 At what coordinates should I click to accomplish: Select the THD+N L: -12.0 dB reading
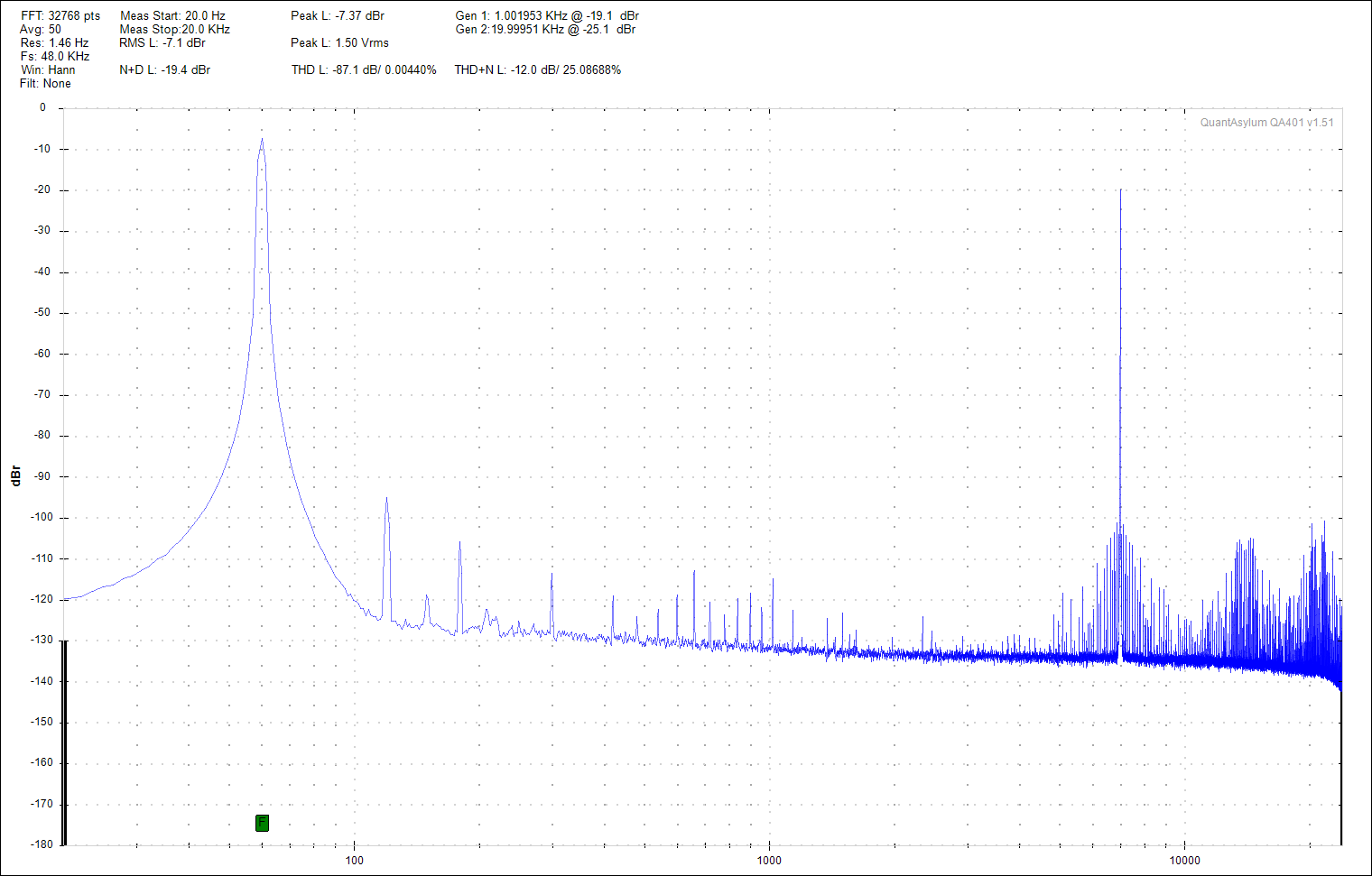click(538, 70)
